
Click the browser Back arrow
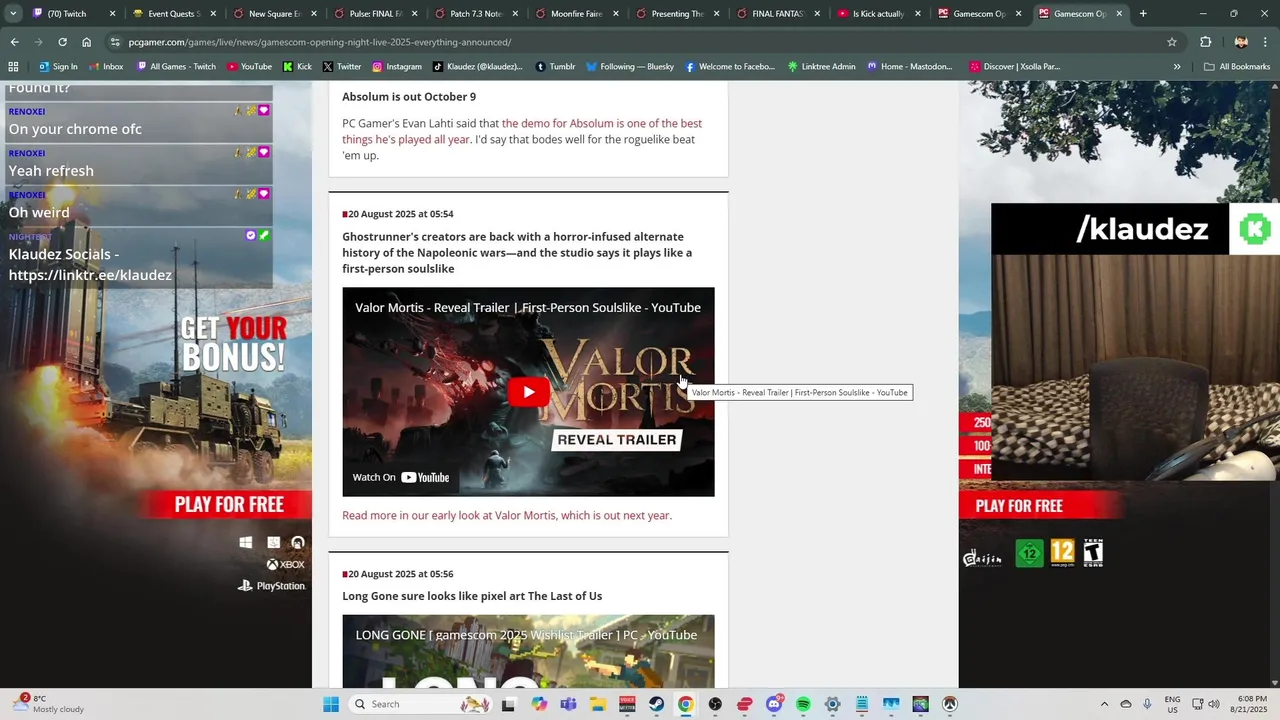14,42
